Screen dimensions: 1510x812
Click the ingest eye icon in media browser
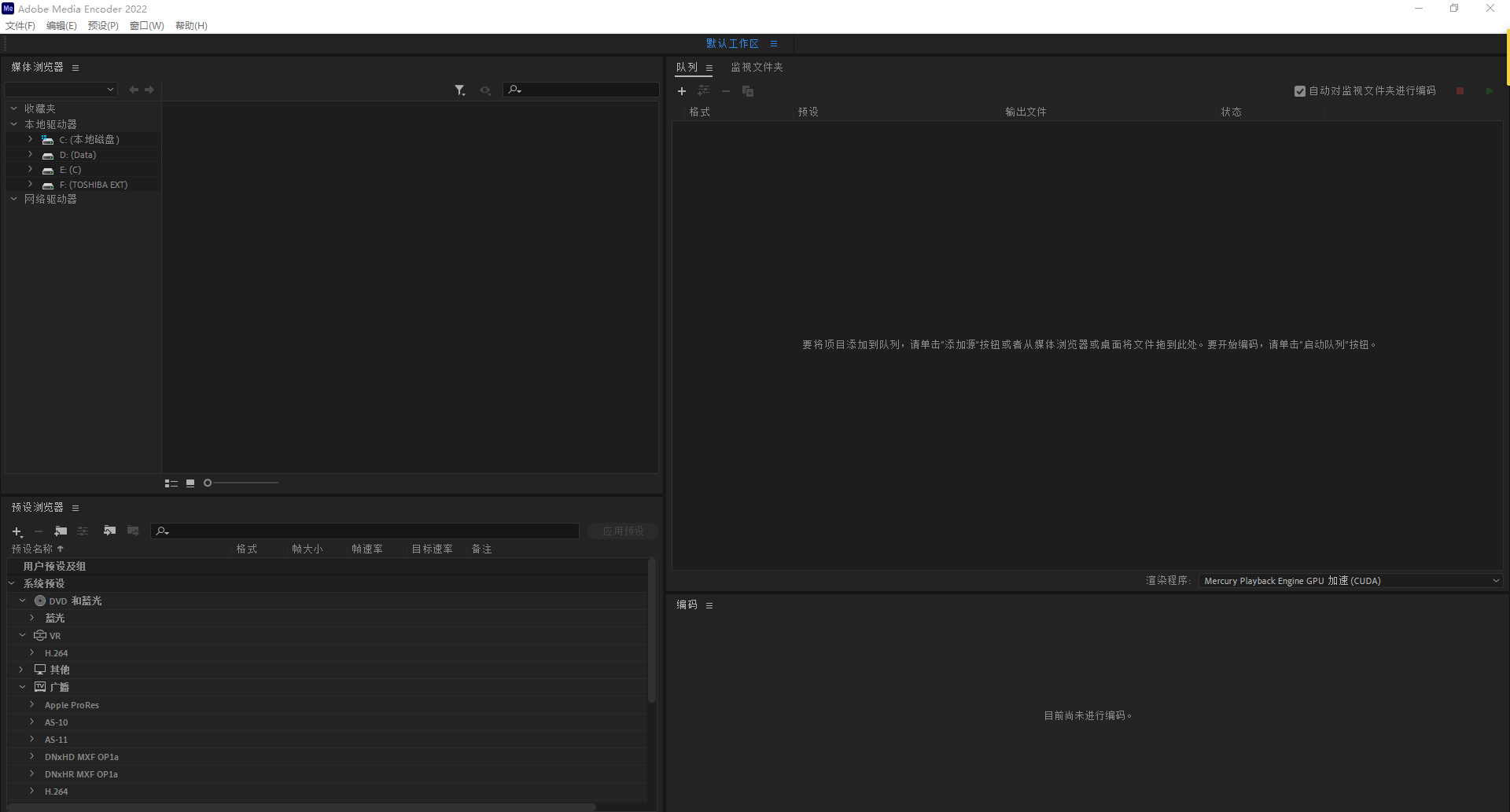point(486,90)
